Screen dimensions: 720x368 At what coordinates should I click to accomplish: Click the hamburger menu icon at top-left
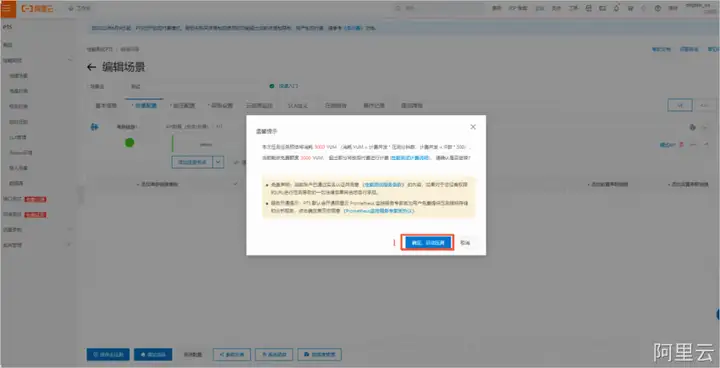point(8,8)
